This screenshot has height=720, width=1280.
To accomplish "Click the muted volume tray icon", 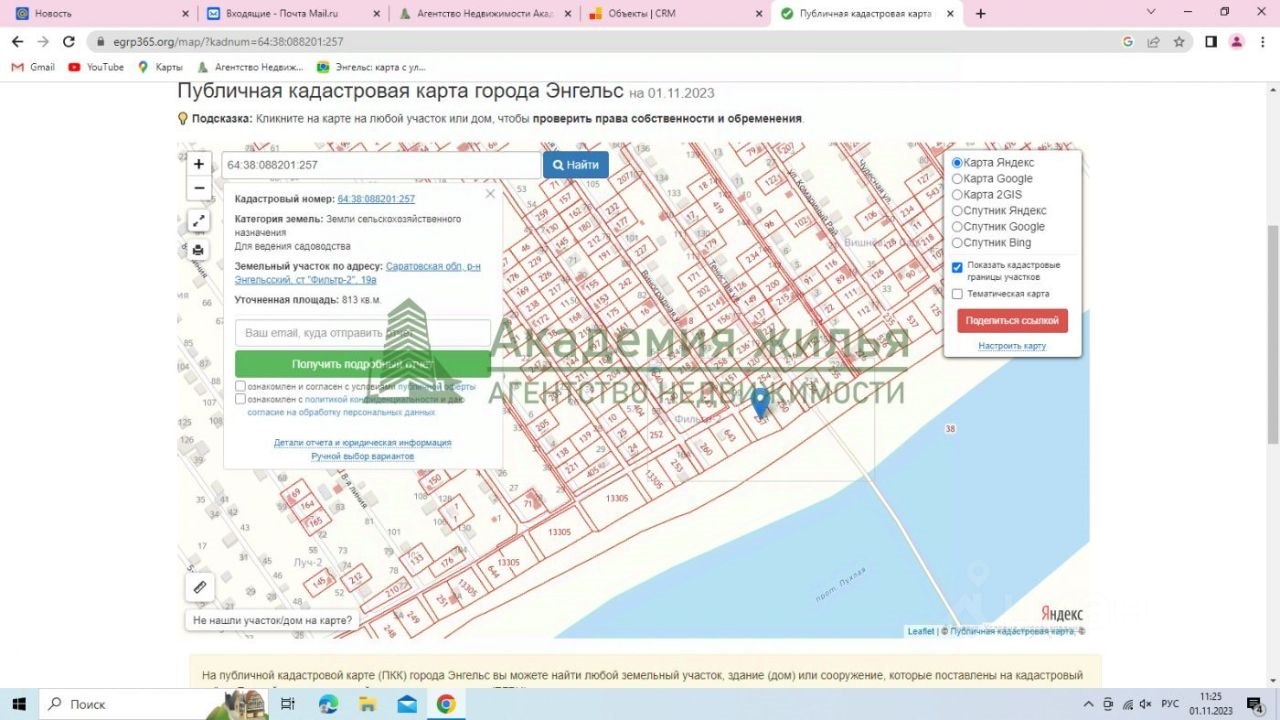I will click(x=1144, y=704).
